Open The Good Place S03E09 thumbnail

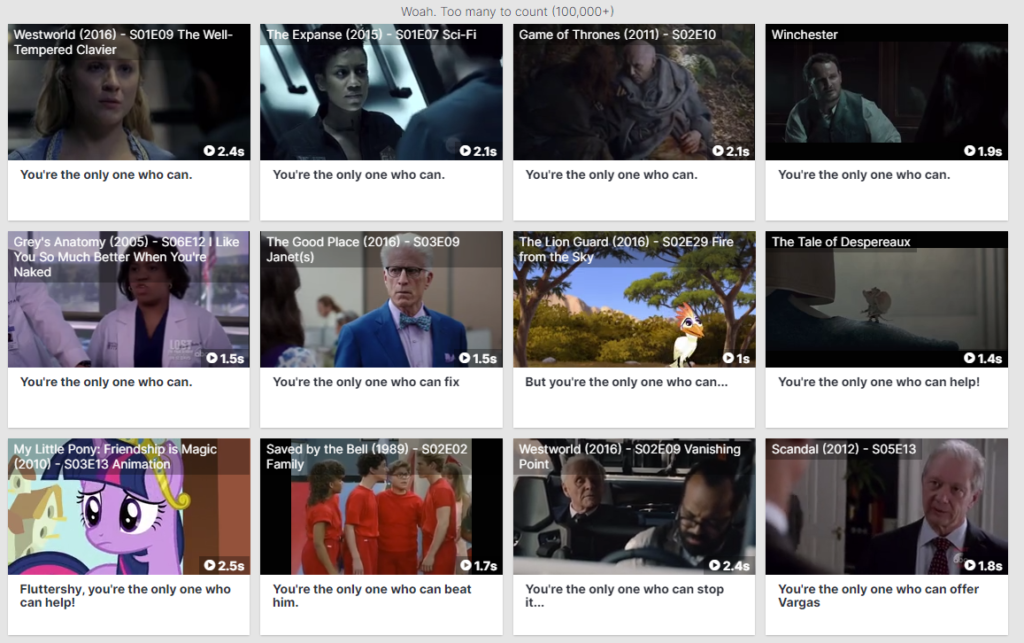pyautogui.click(x=381, y=299)
